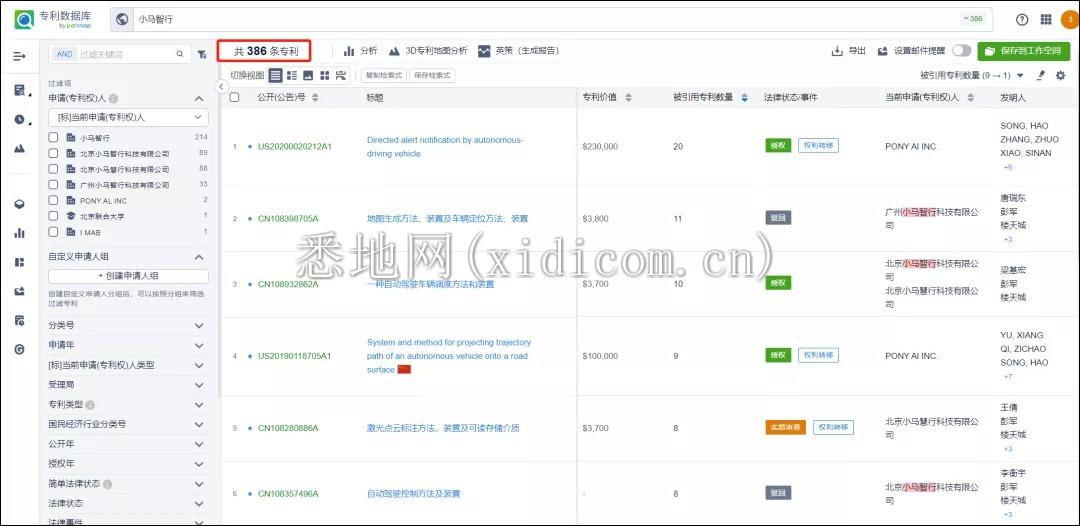Switch to image thumbnail view icon

click(308, 75)
